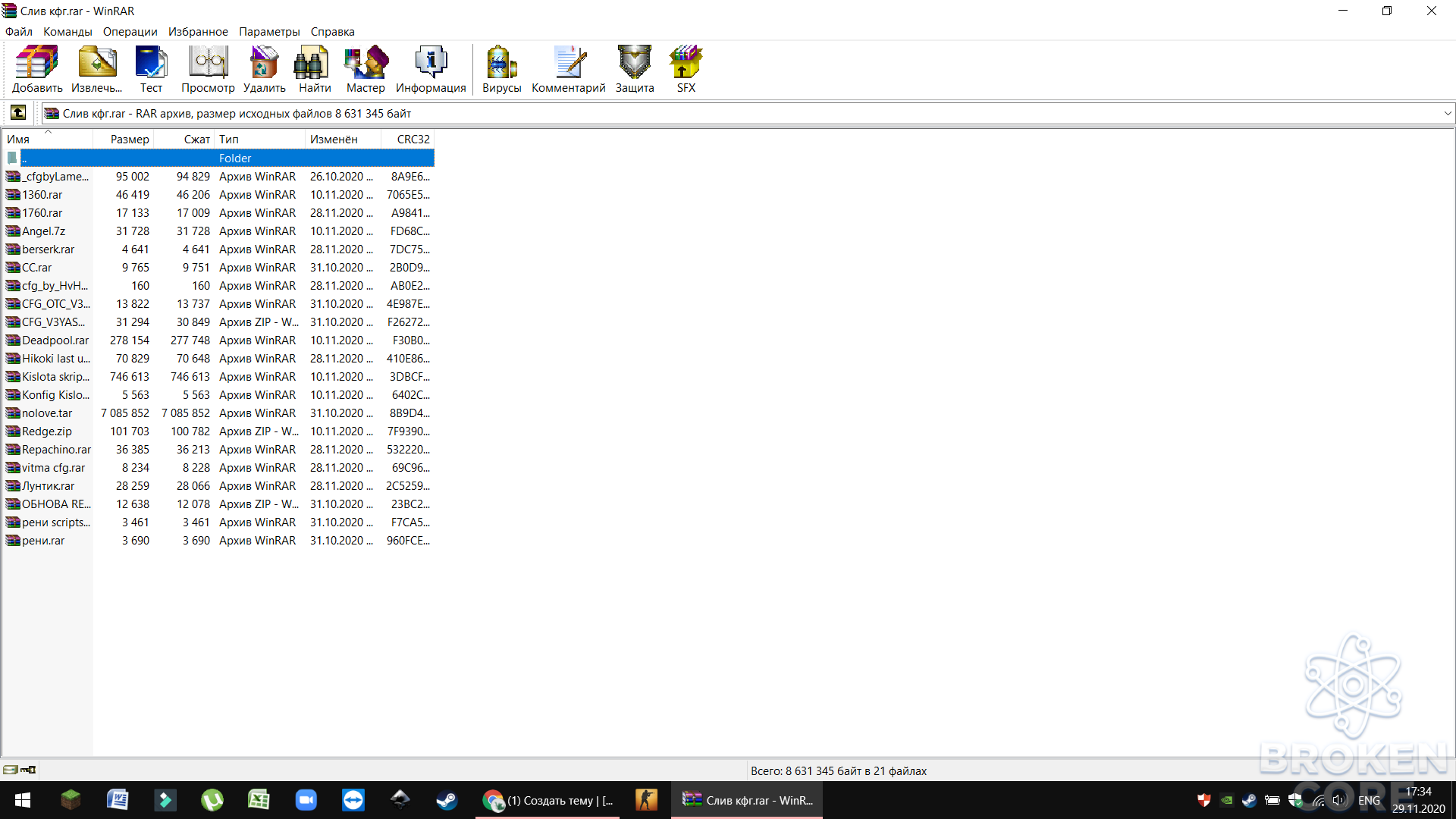Viewport: 1456px width, 819px height.
Task: Select the parent folder '..' row
Action: 218,158
